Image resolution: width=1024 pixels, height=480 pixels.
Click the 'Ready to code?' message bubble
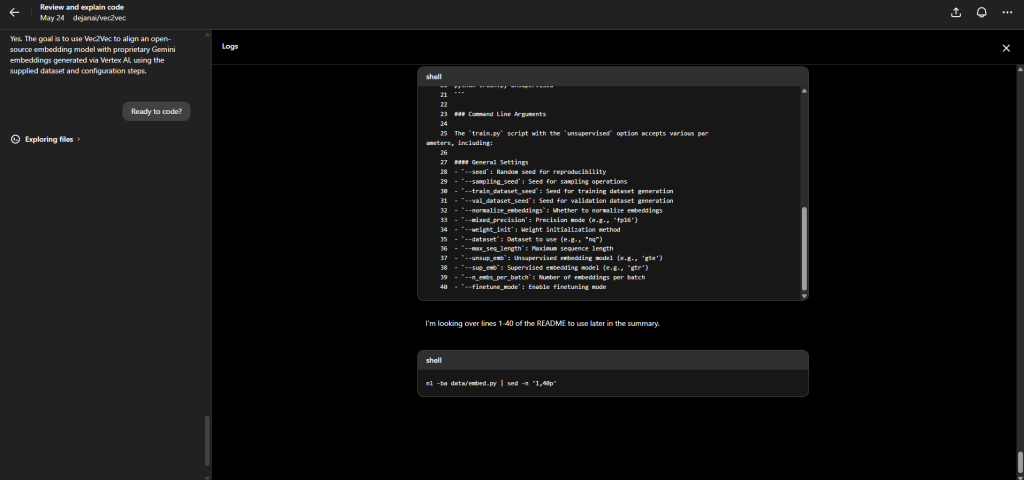pyautogui.click(x=156, y=111)
